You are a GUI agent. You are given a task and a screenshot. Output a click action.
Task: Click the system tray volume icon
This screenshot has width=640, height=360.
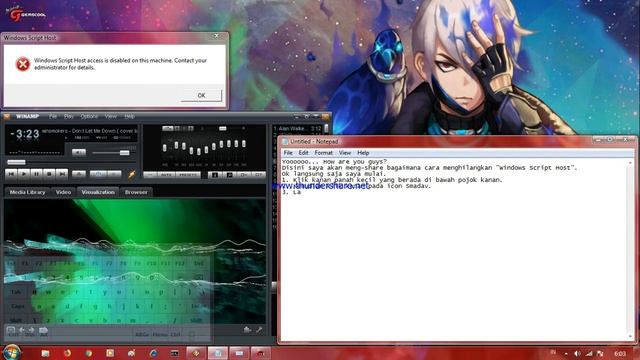coord(577,353)
